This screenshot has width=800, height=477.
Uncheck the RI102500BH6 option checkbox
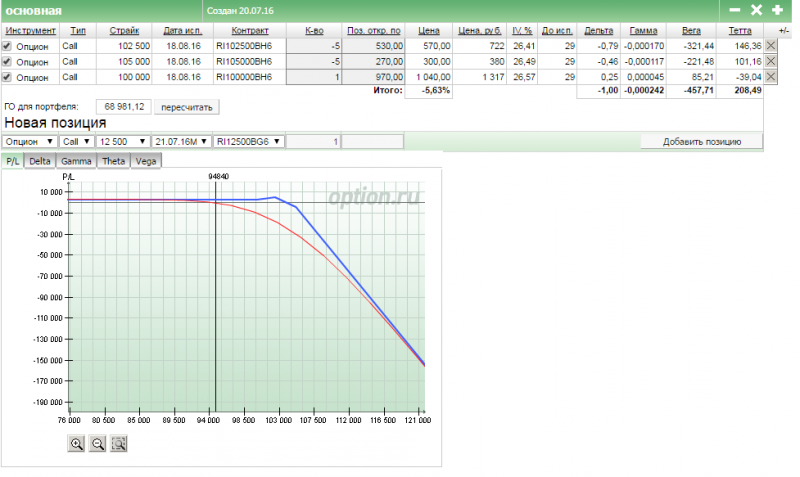point(7,46)
